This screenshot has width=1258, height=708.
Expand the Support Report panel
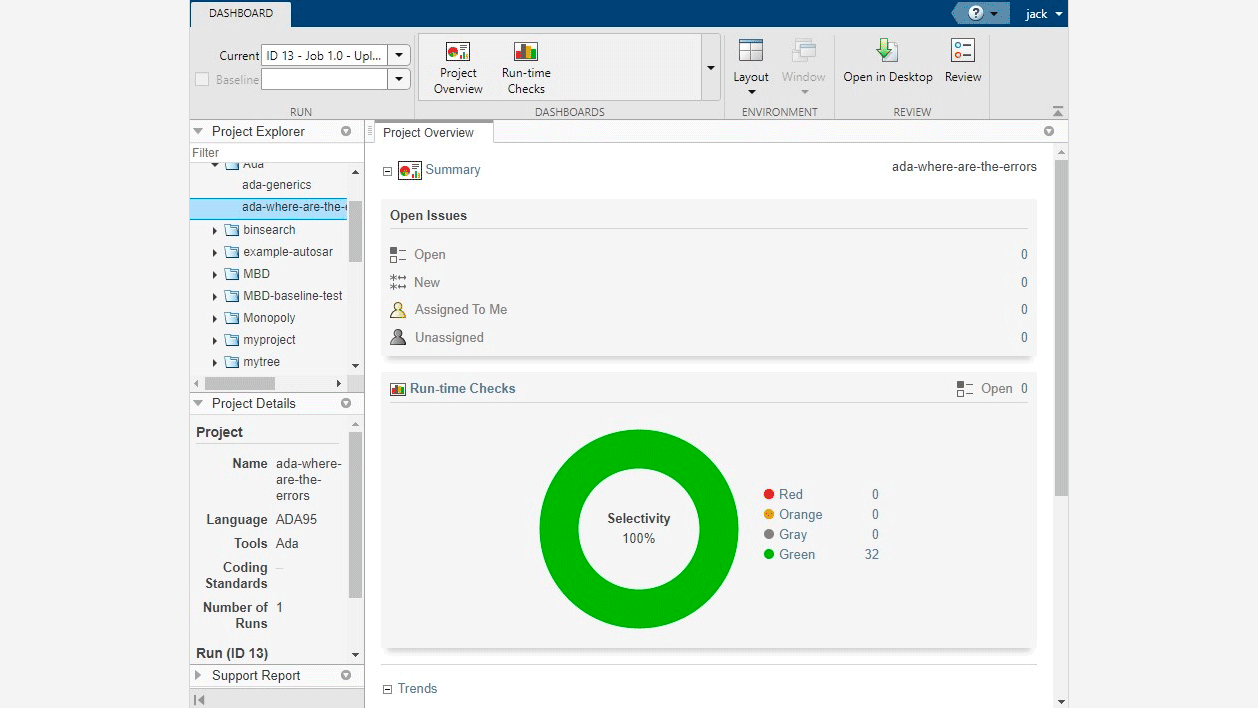click(x=198, y=676)
